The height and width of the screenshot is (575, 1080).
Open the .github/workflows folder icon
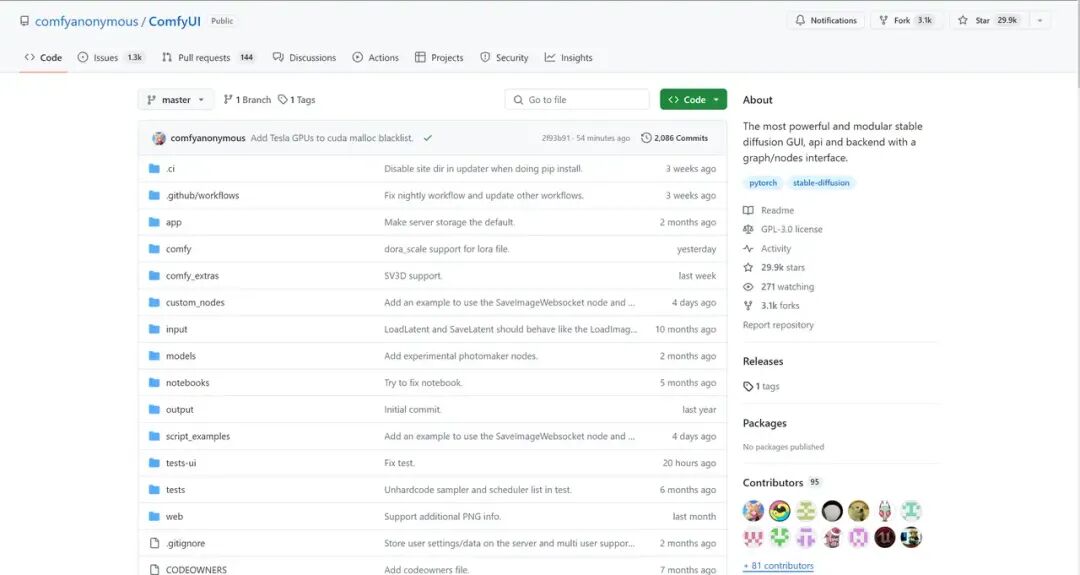[154, 196]
